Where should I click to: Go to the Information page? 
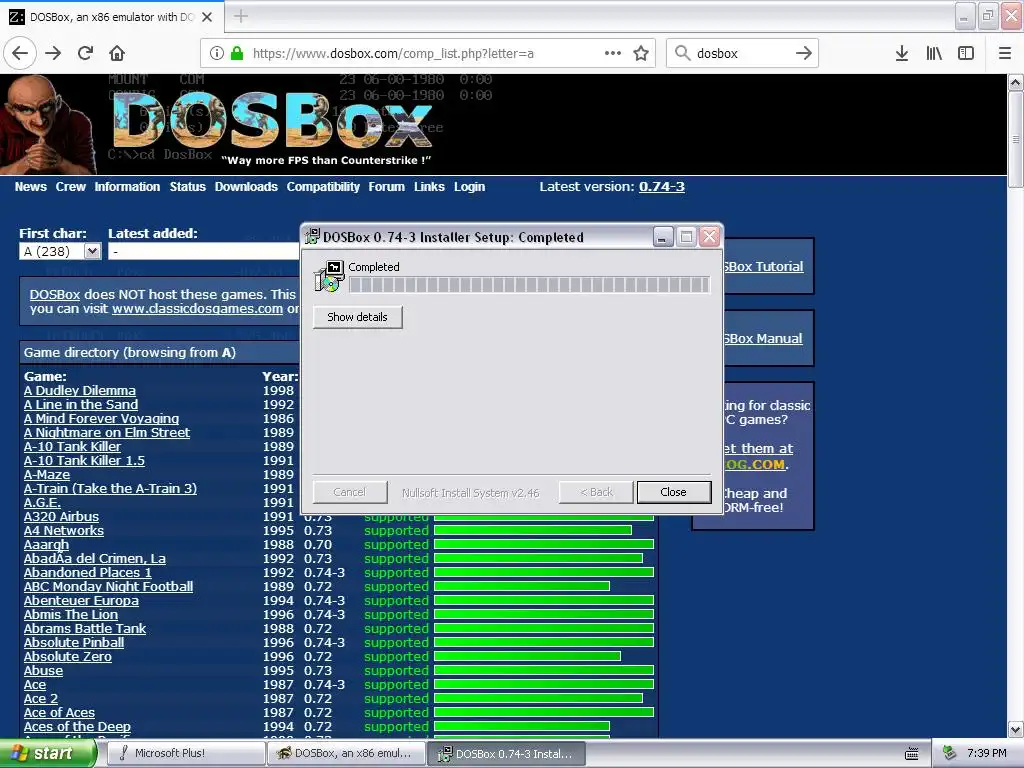point(127,187)
